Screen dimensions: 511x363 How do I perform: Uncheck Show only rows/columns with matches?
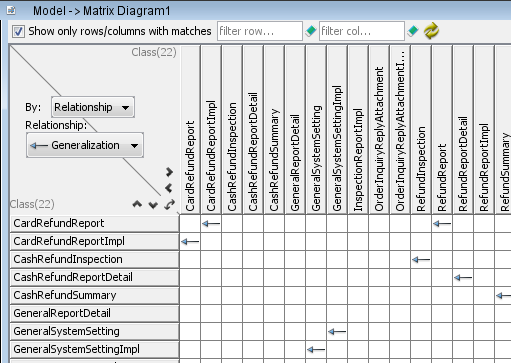[x=18, y=31]
